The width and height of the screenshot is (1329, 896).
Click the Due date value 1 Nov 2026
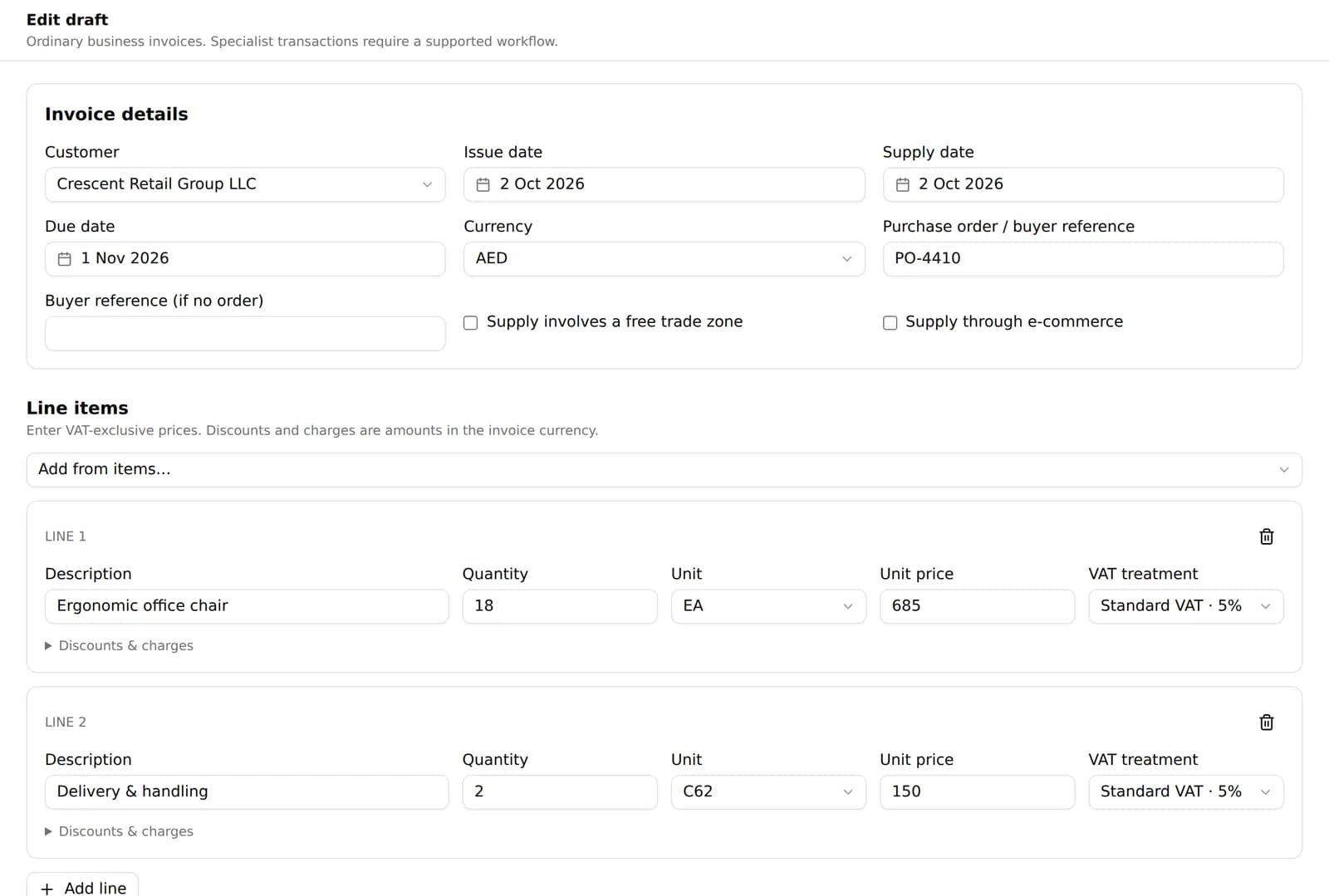pyautogui.click(x=125, y=258)
